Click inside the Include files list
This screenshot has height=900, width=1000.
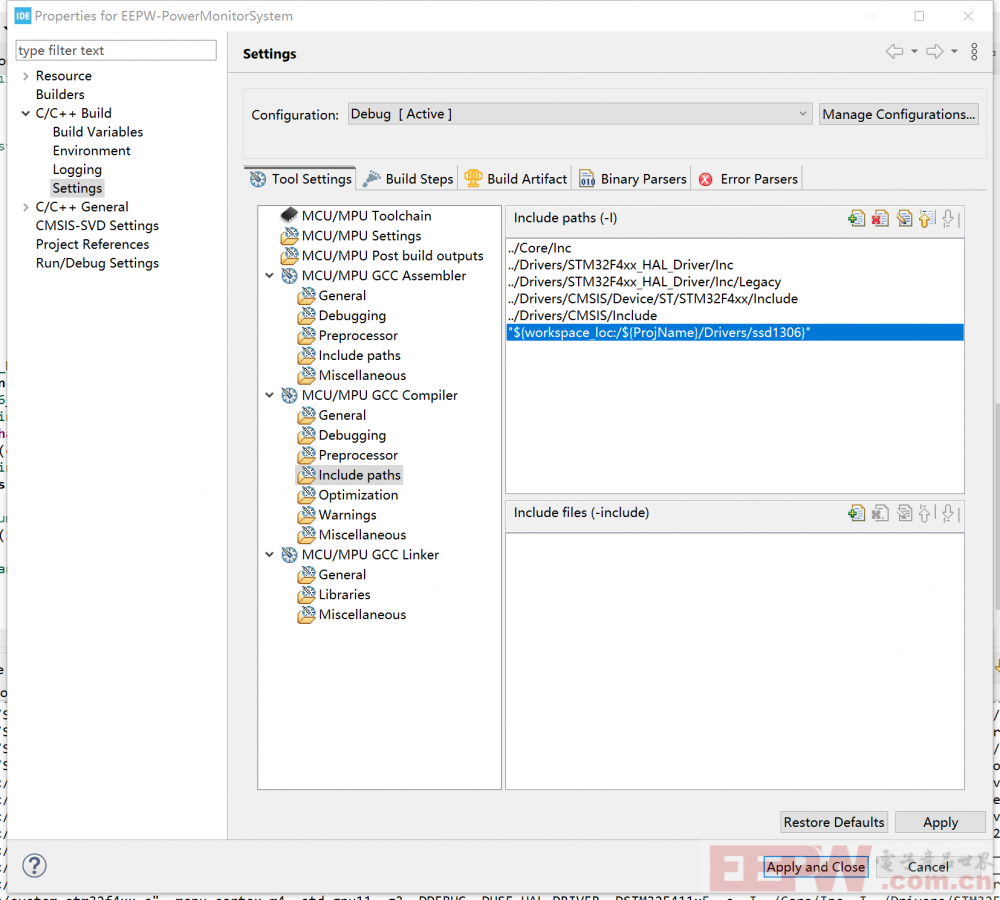point(735,661)
